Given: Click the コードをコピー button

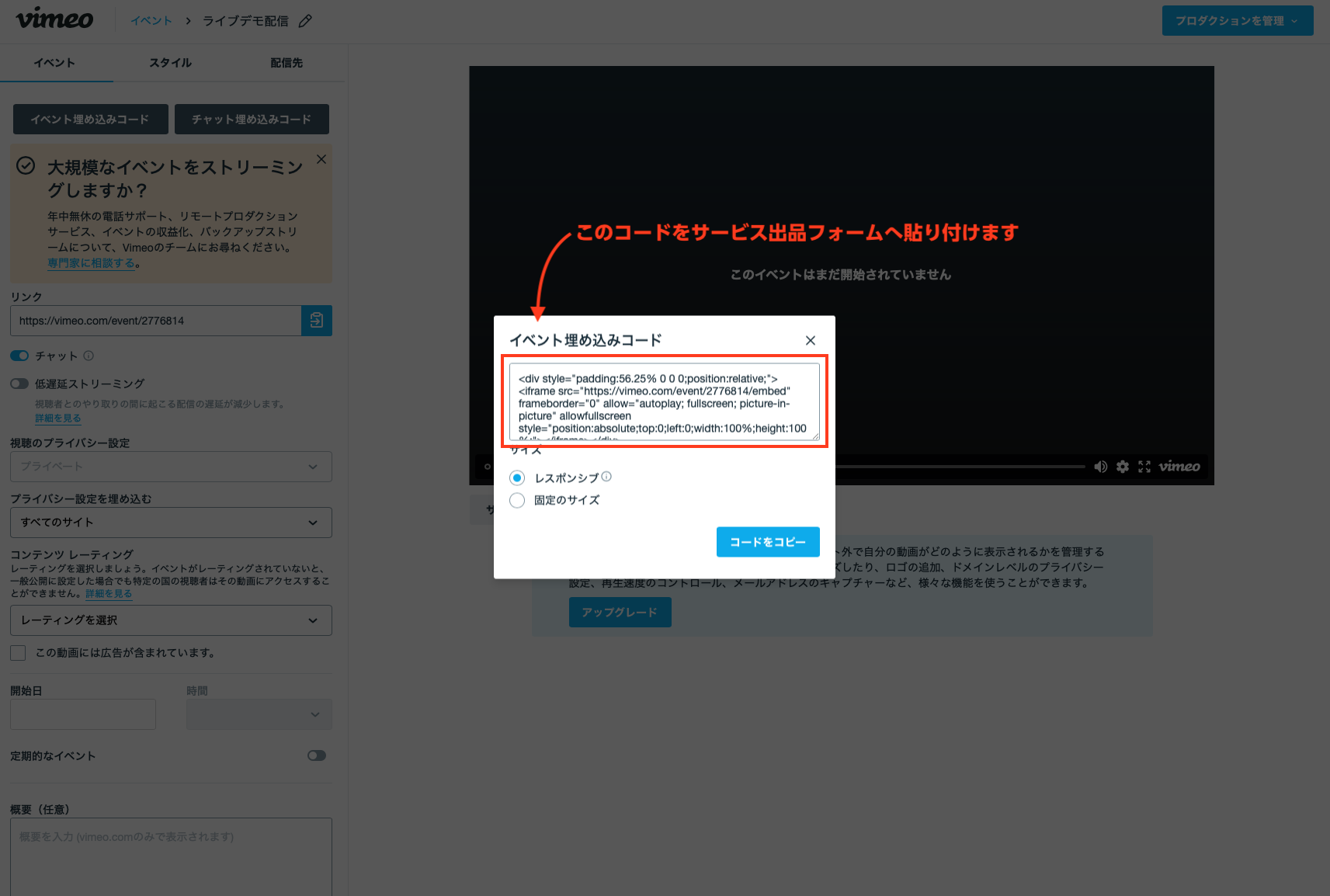Looking at the screenshot, I should [767, 542].
